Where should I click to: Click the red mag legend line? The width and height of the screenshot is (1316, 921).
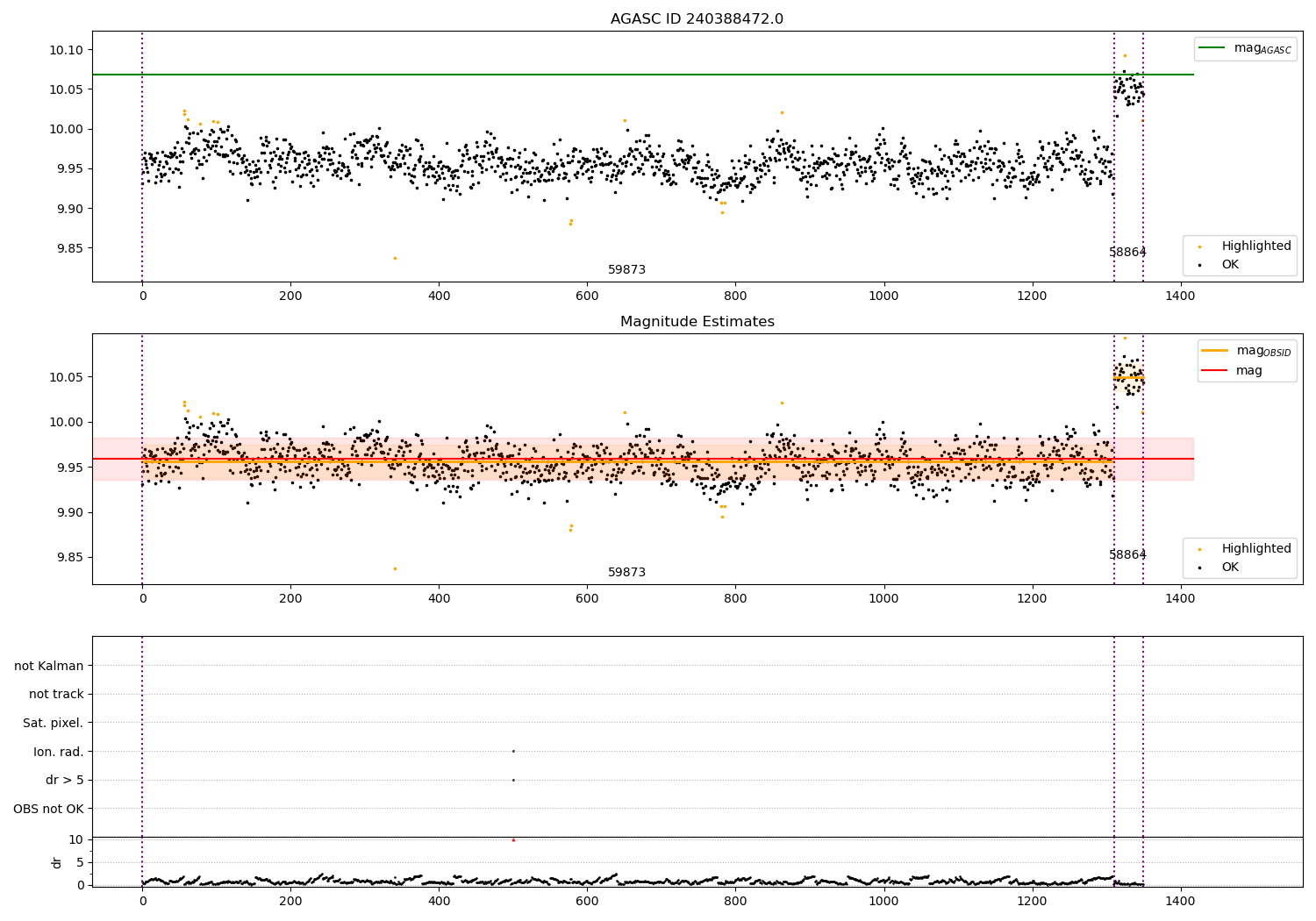[1215, 371]
